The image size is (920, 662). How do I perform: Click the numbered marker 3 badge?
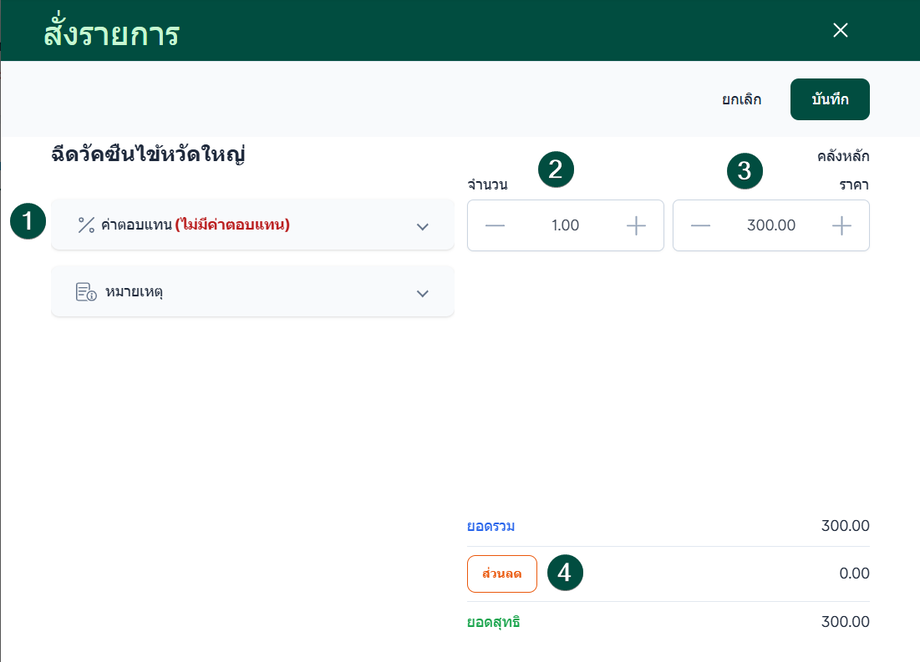coord(744,170)
